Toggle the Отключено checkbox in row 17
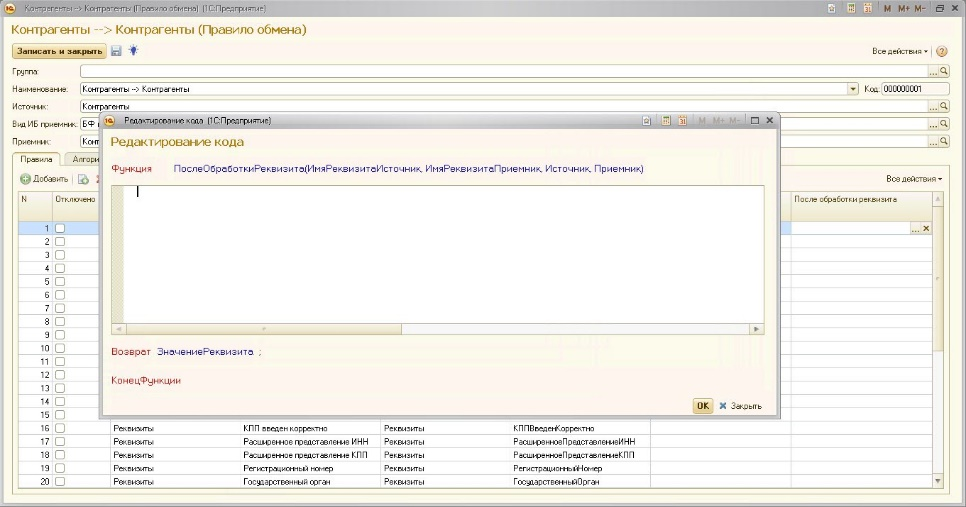This screenshot has width=966, height=507. click(x=60, y=441)
